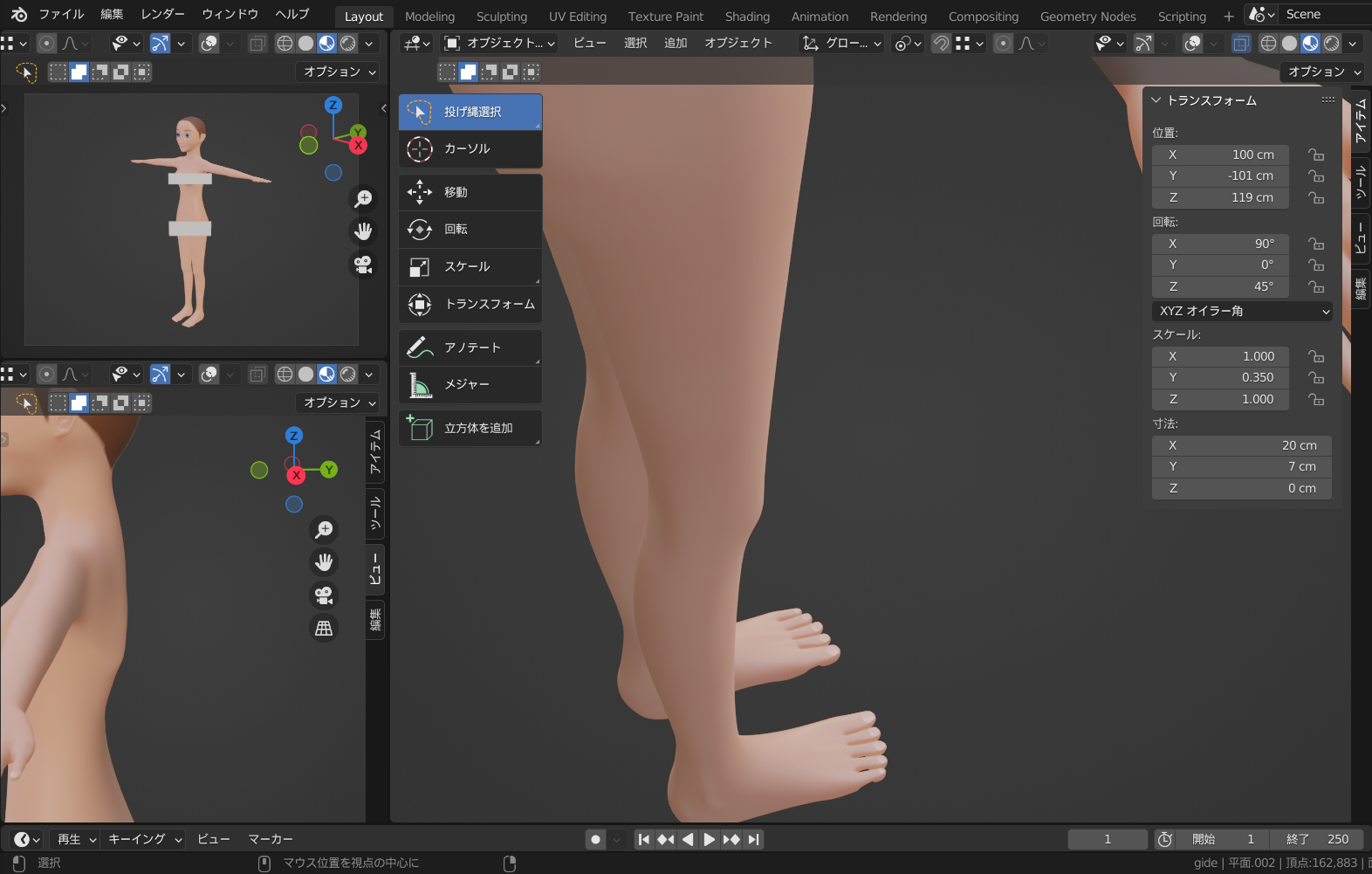Click the play animation button

(x=710, y=840)
